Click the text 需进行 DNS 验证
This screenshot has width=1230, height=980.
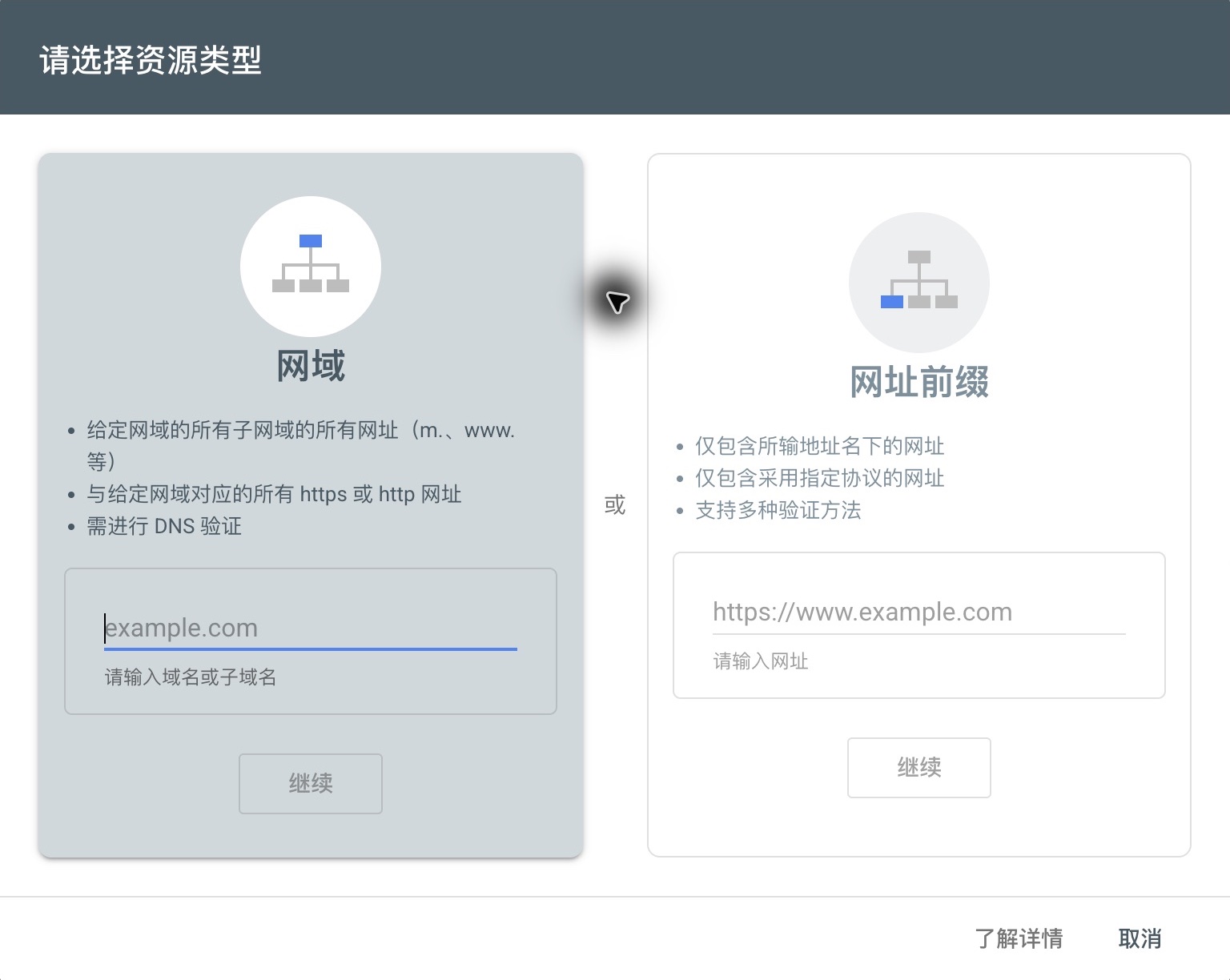click(164, 526)
